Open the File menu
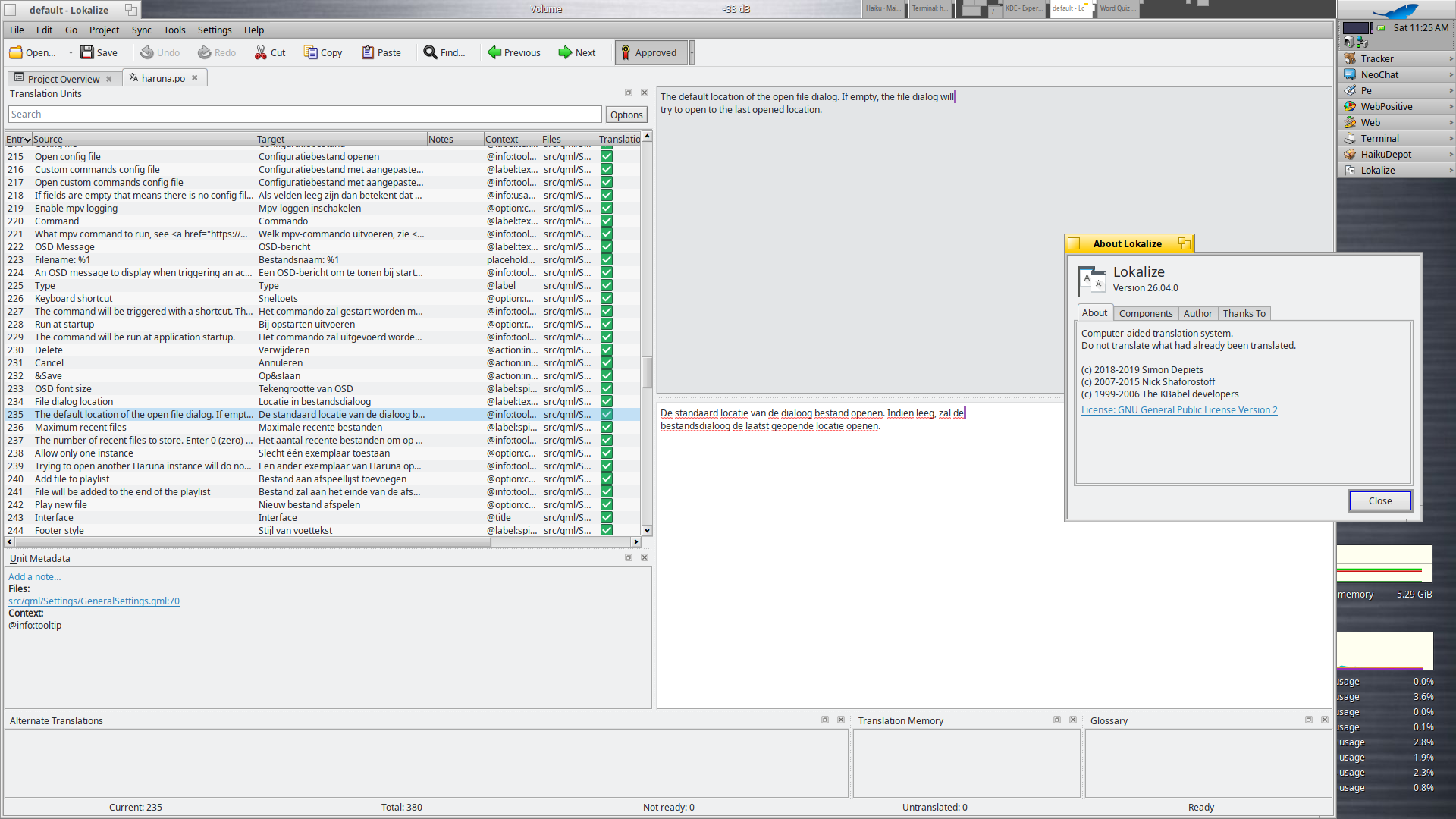The image size is (1456, 819). [17, 30]
